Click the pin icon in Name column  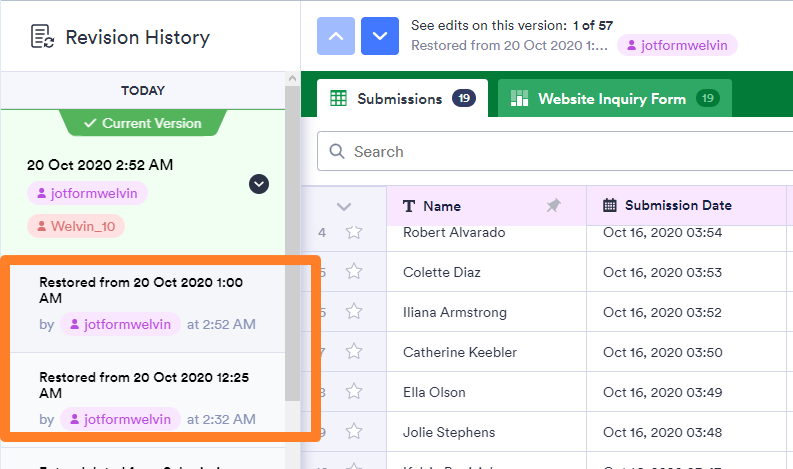click(553, 206)
